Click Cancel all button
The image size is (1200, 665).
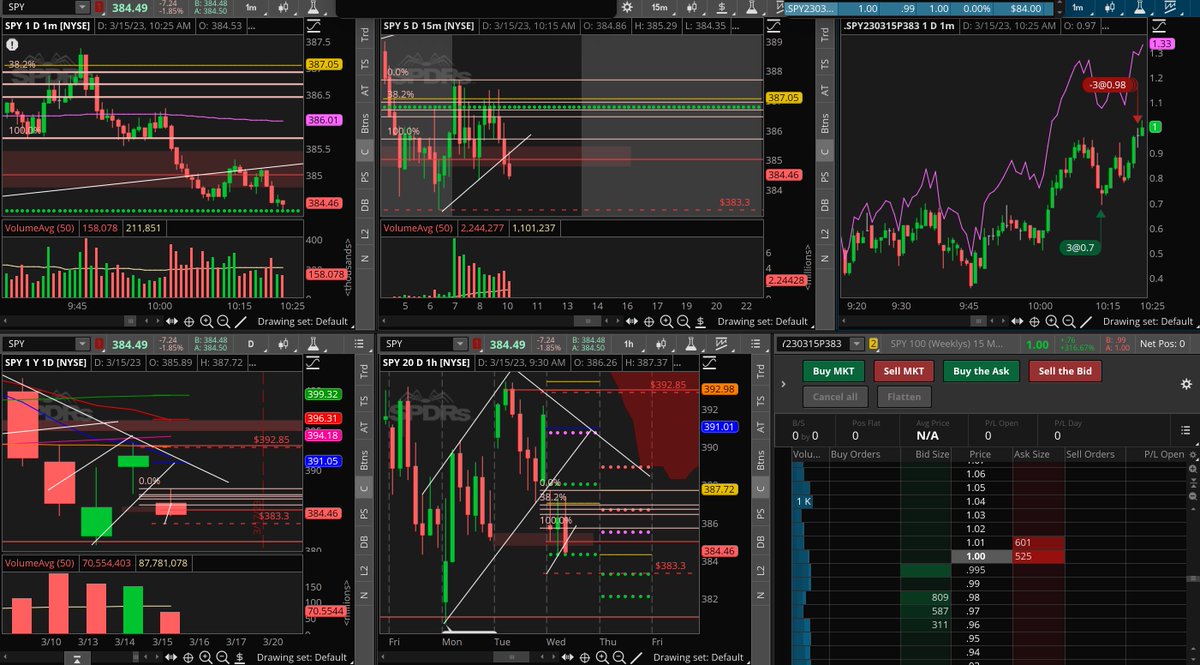[837, 396]
